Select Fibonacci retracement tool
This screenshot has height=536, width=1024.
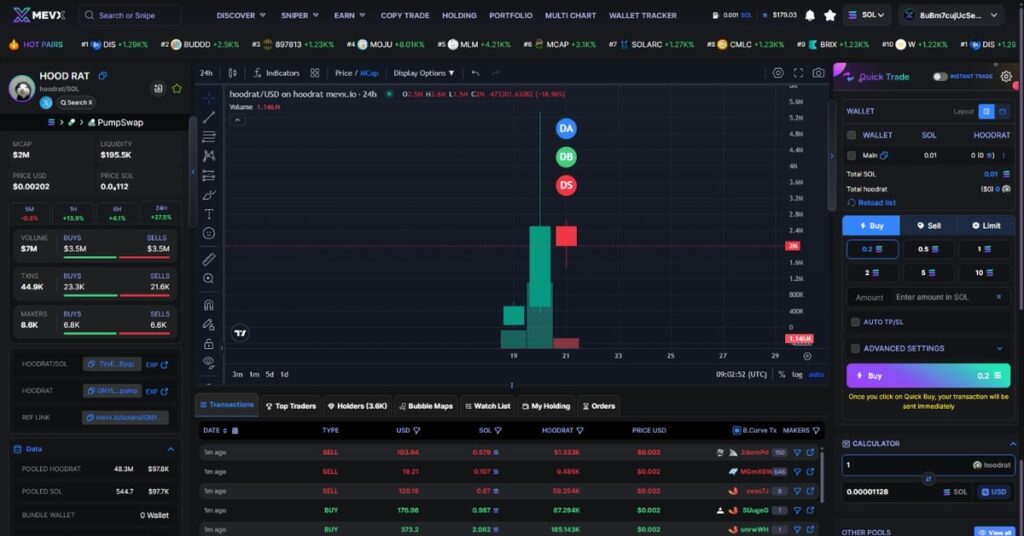click(209, 136)
